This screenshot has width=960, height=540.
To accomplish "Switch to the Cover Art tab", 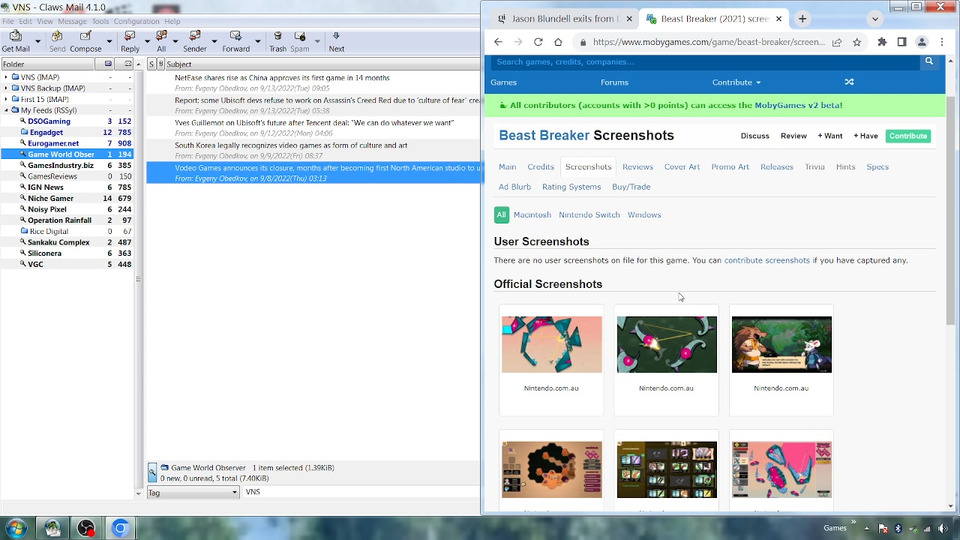I will click(682, 167).
